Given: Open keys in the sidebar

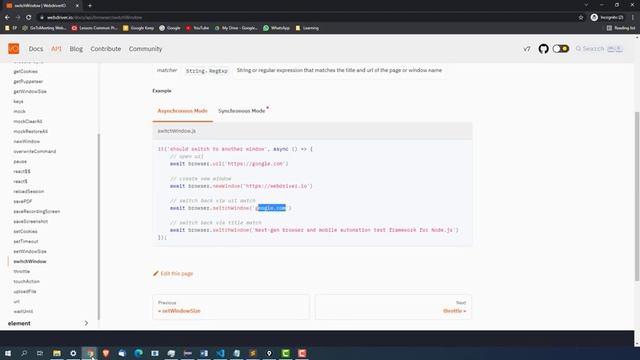Looking at the screenshot, I should point(18,101).
